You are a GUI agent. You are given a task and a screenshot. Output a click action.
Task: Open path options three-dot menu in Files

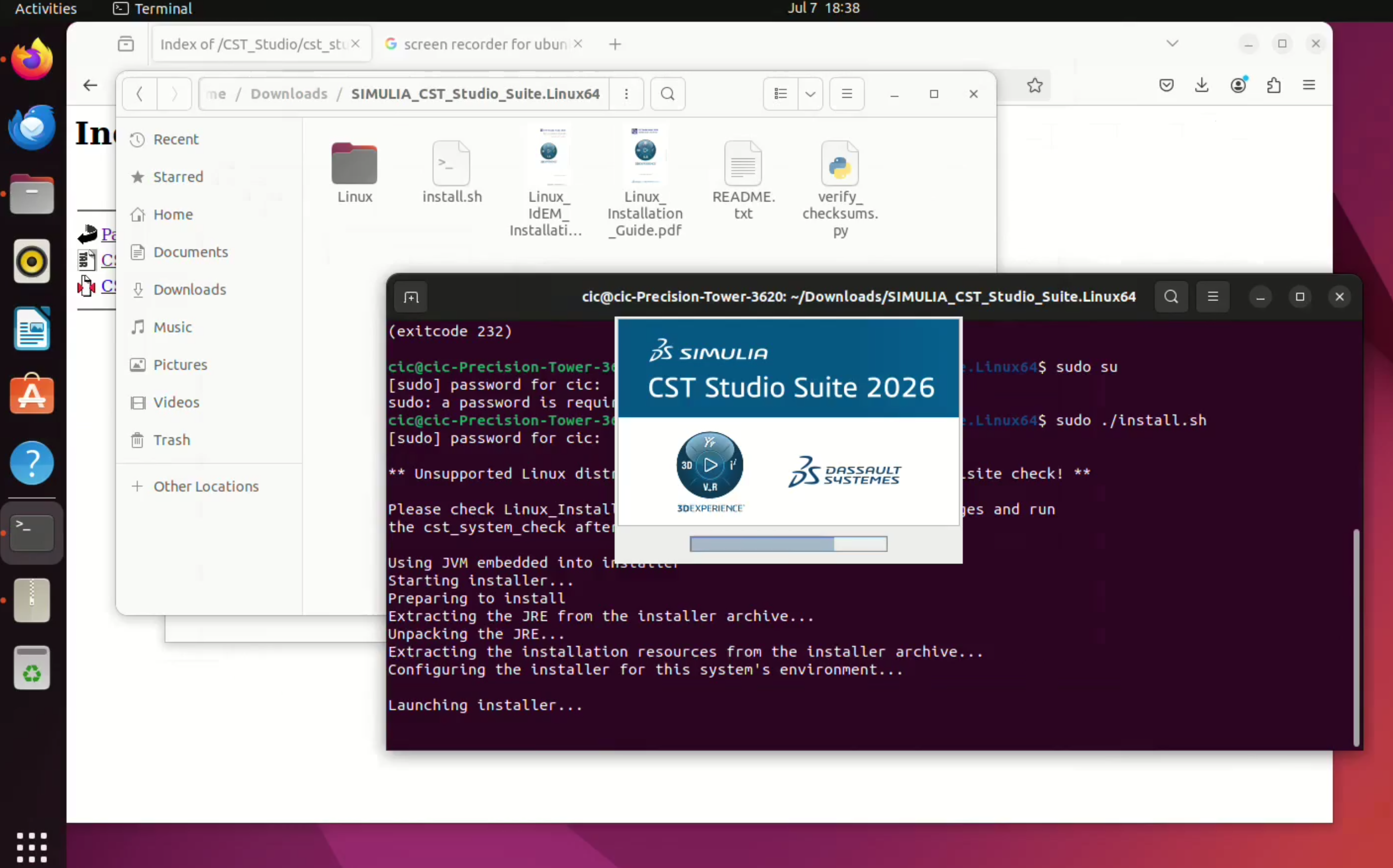point(626,94)
